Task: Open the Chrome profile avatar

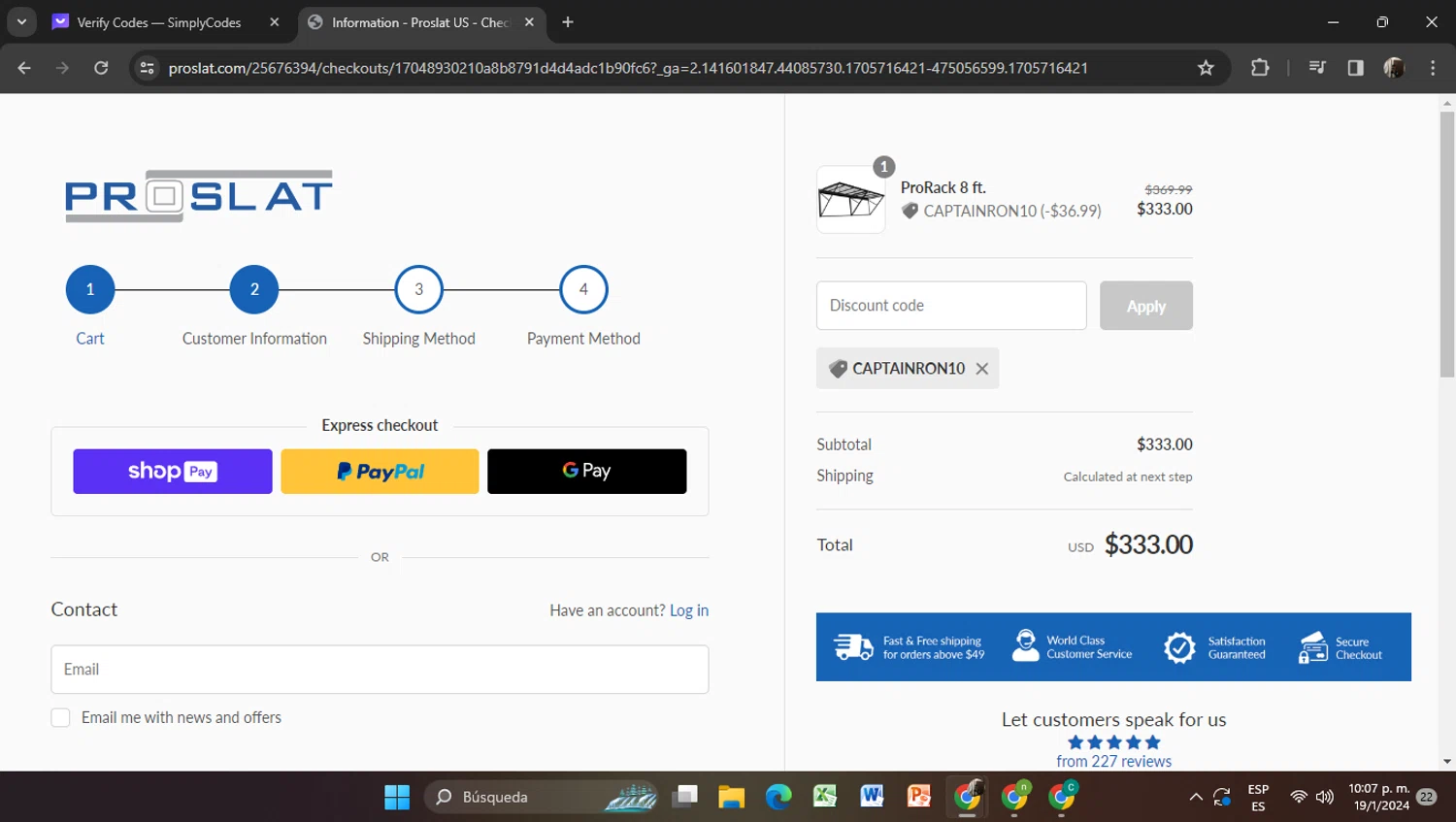Action: pos(1394,68)
